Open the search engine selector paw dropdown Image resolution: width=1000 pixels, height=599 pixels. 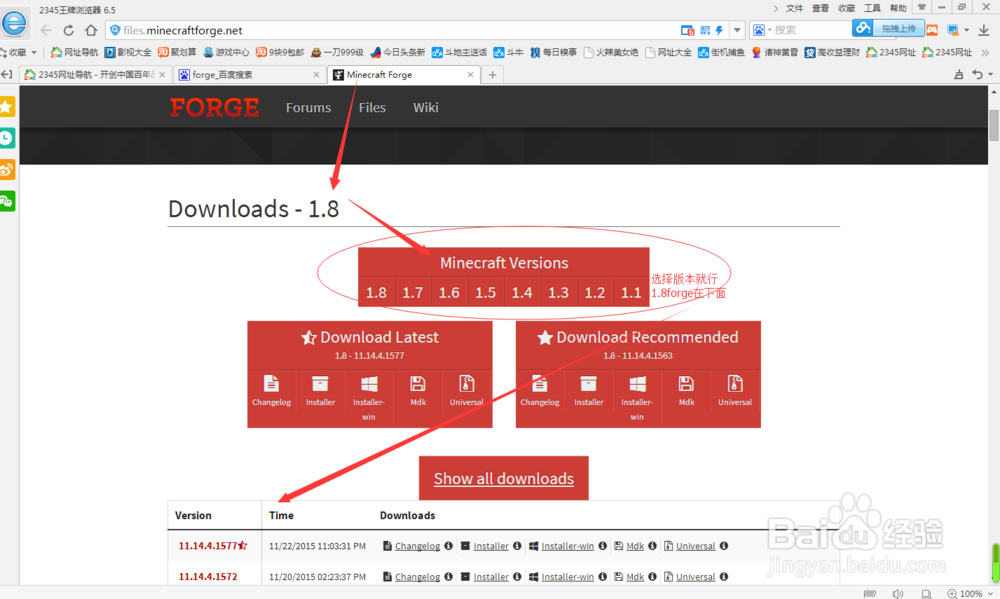pyautogui.click(x=761, y=30)
